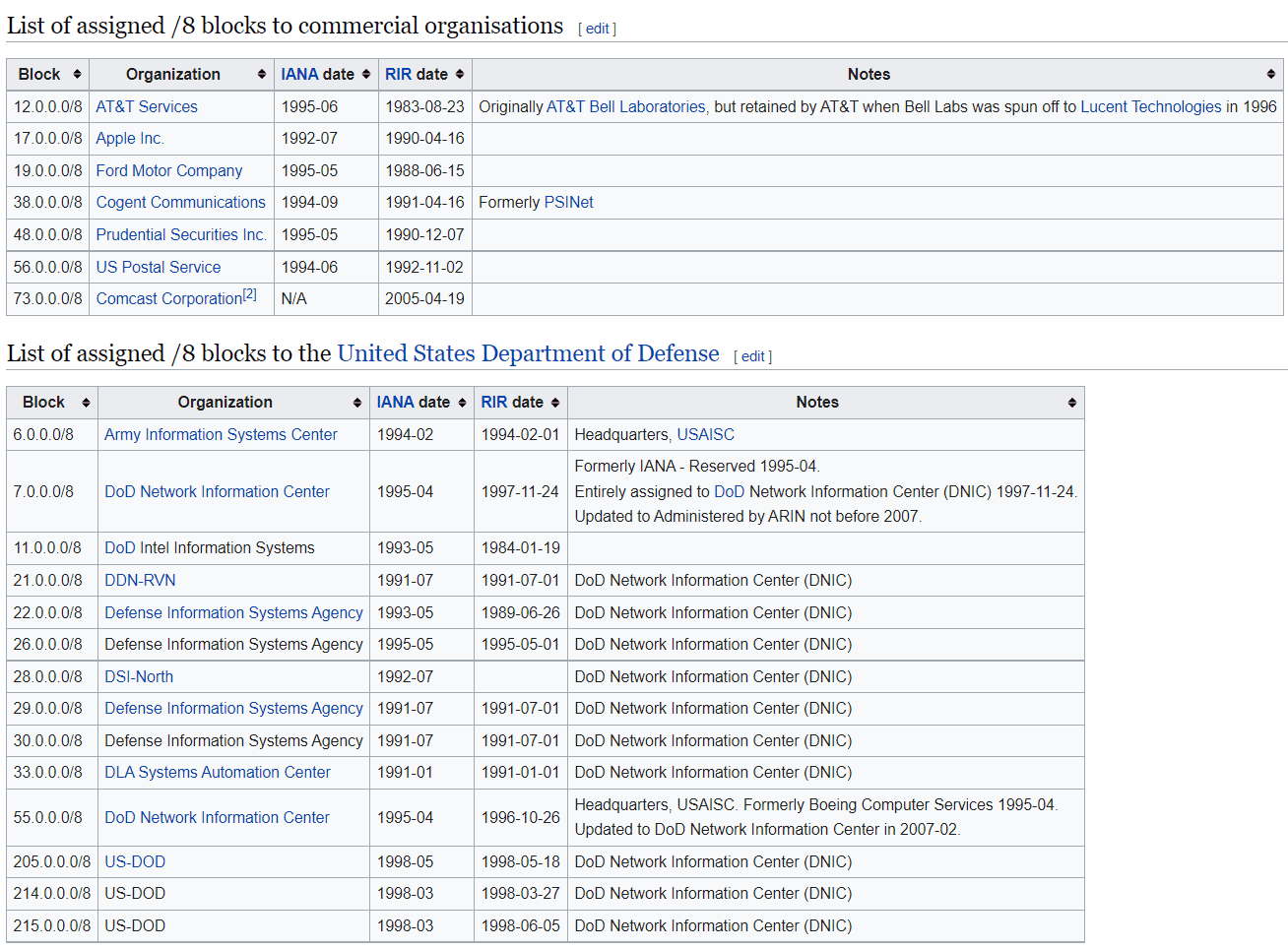Open the USAISC link in 6.0.0.0/8 notes
This screenshot has width=1288, height=950.
click(x=706, y=435)
